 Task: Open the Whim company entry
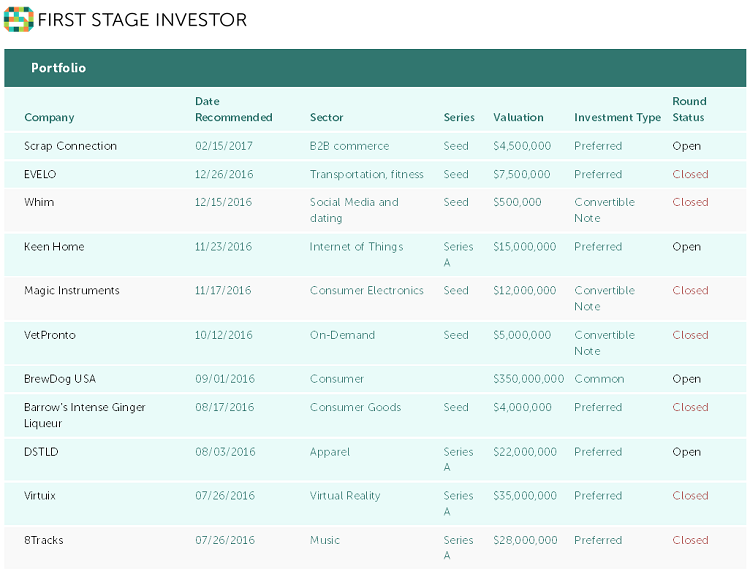click(x=39, y=202)
